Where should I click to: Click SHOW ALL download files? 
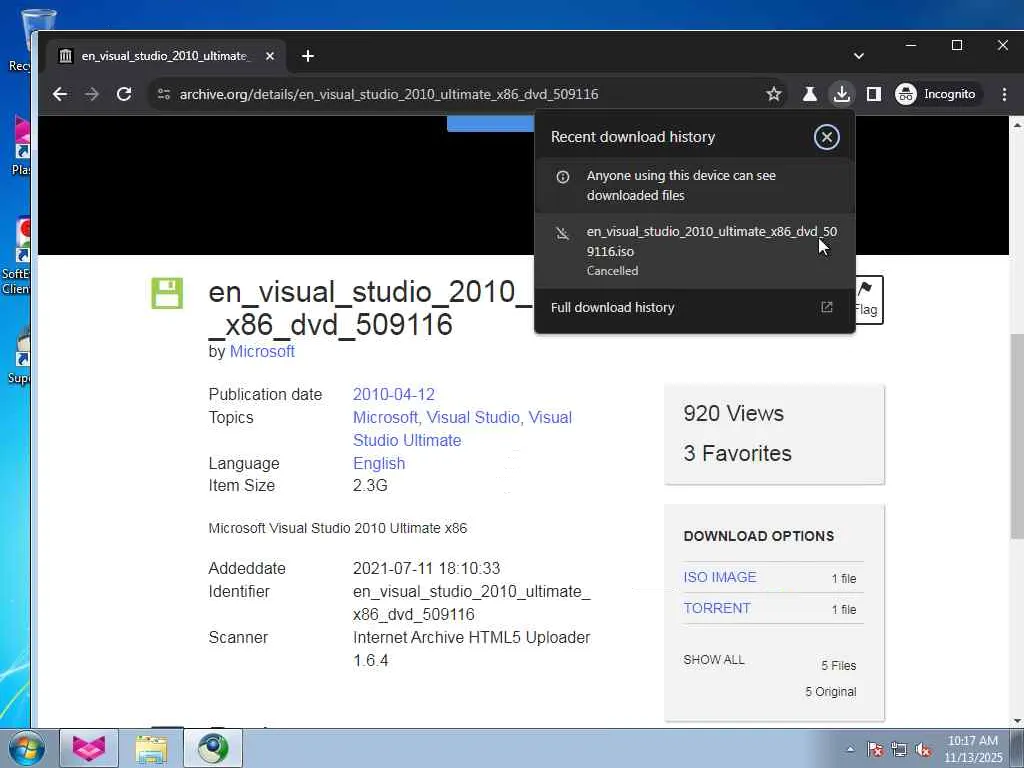tap(714, 660)
